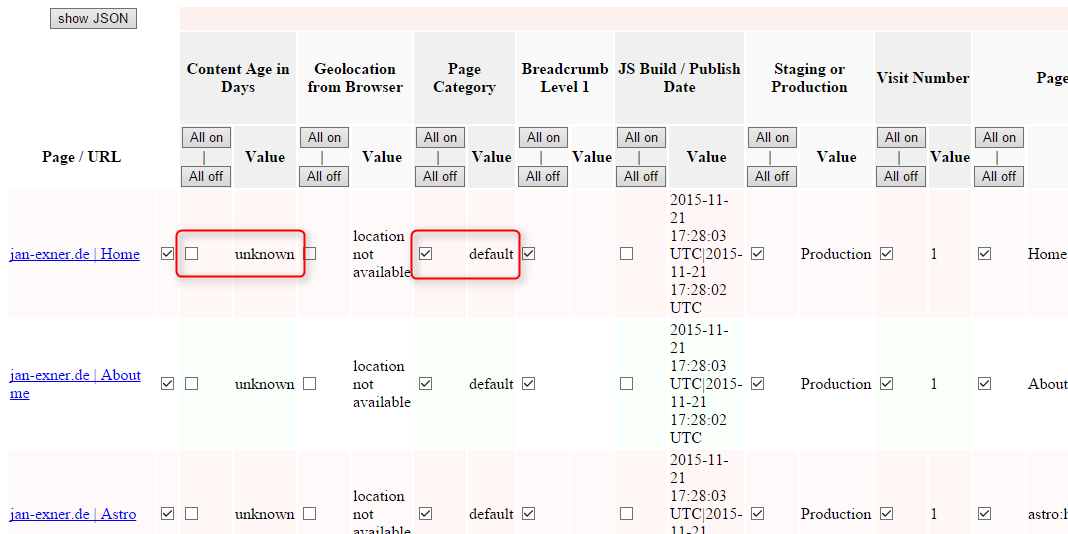Viewport: 1068px width, 534px height.
Task: Check Geolocation checkbox in About me row
Action: tap(310, 384)
